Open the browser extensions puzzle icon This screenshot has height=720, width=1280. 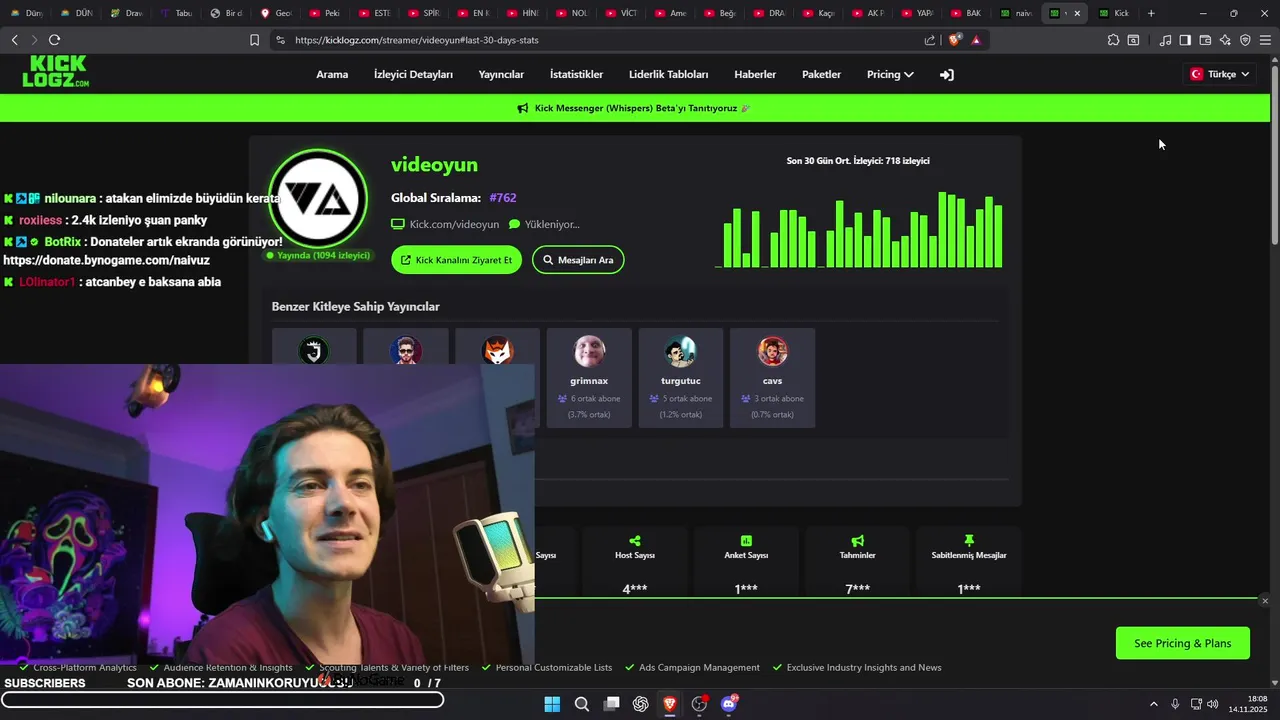(x=1113, y=40)
